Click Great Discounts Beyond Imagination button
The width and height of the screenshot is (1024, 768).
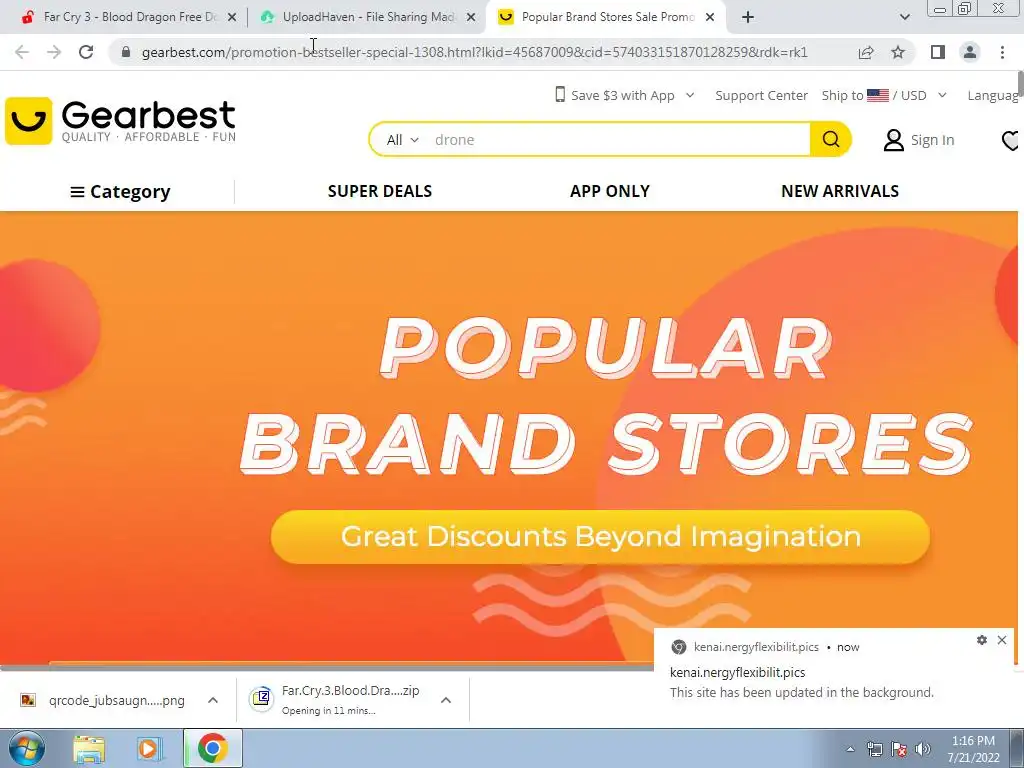[x=600, y=537]
